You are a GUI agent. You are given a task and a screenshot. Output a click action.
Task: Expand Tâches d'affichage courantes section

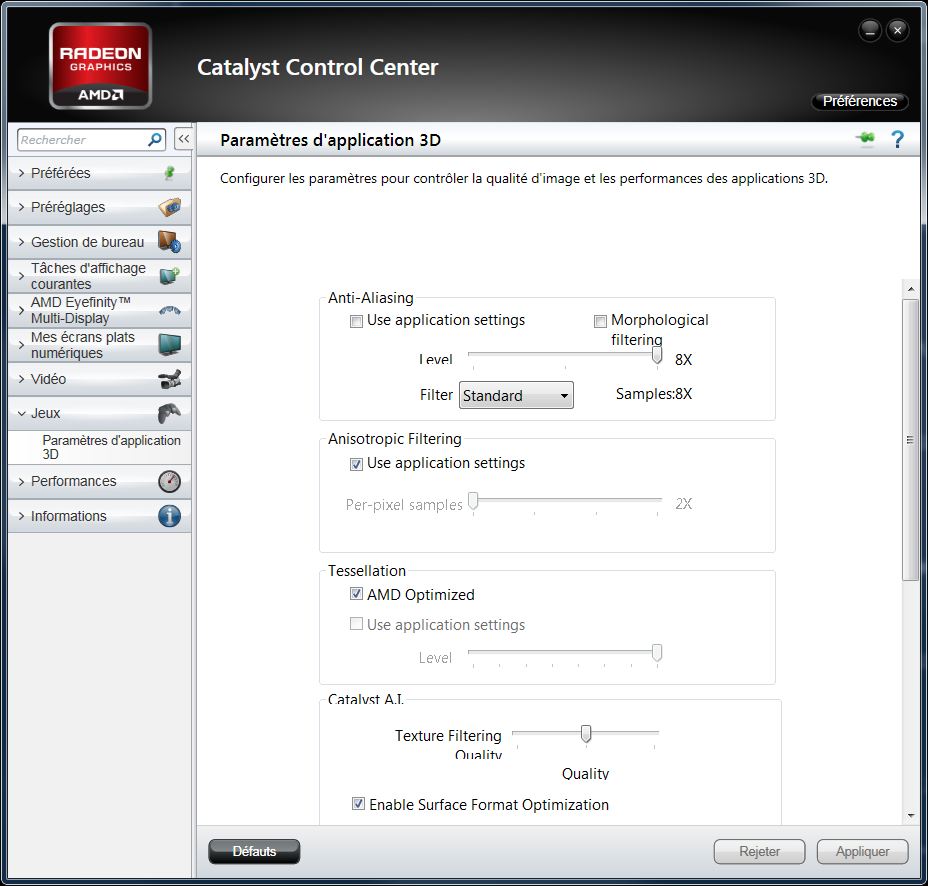click(x=22, y=276)
